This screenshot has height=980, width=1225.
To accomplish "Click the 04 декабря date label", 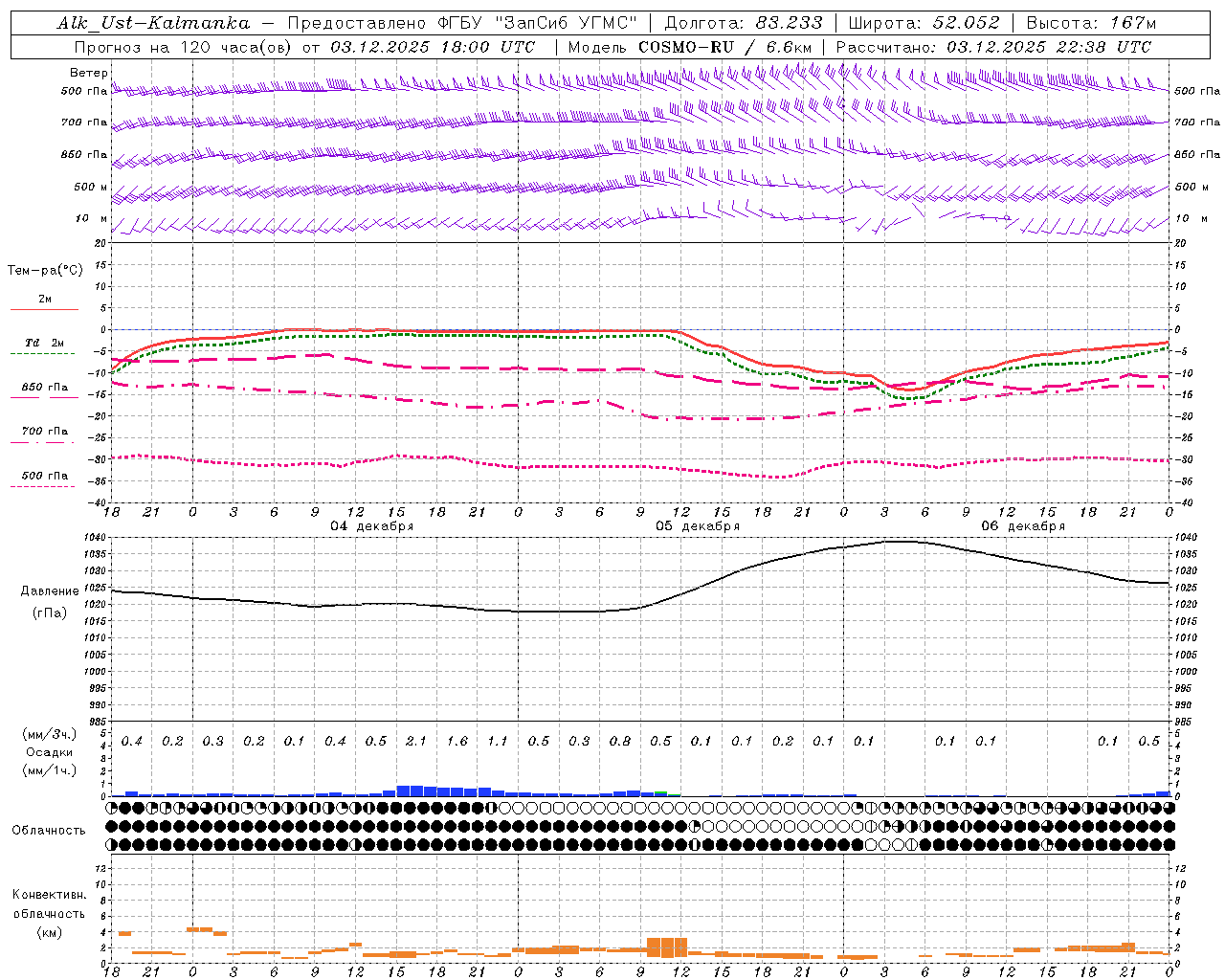I will point(372,526).
